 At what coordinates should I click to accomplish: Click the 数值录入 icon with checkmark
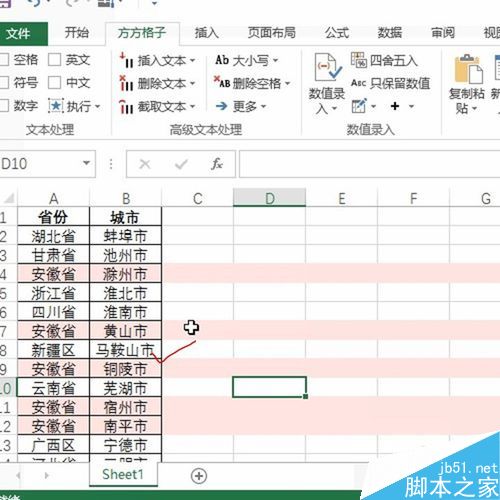(328, 67)
